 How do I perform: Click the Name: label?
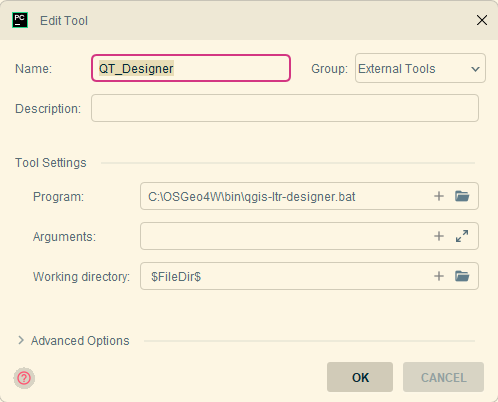[34, 69]
